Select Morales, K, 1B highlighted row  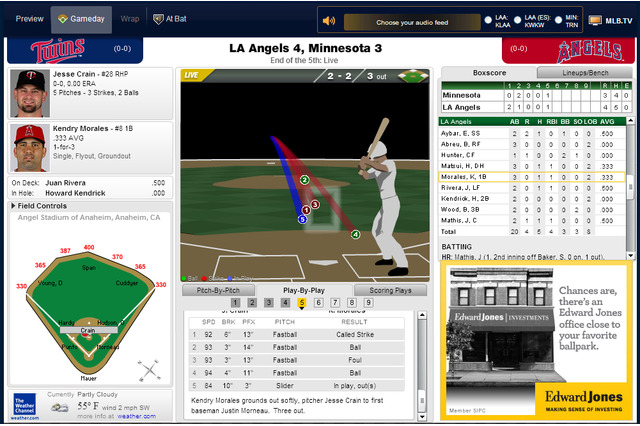532,177
